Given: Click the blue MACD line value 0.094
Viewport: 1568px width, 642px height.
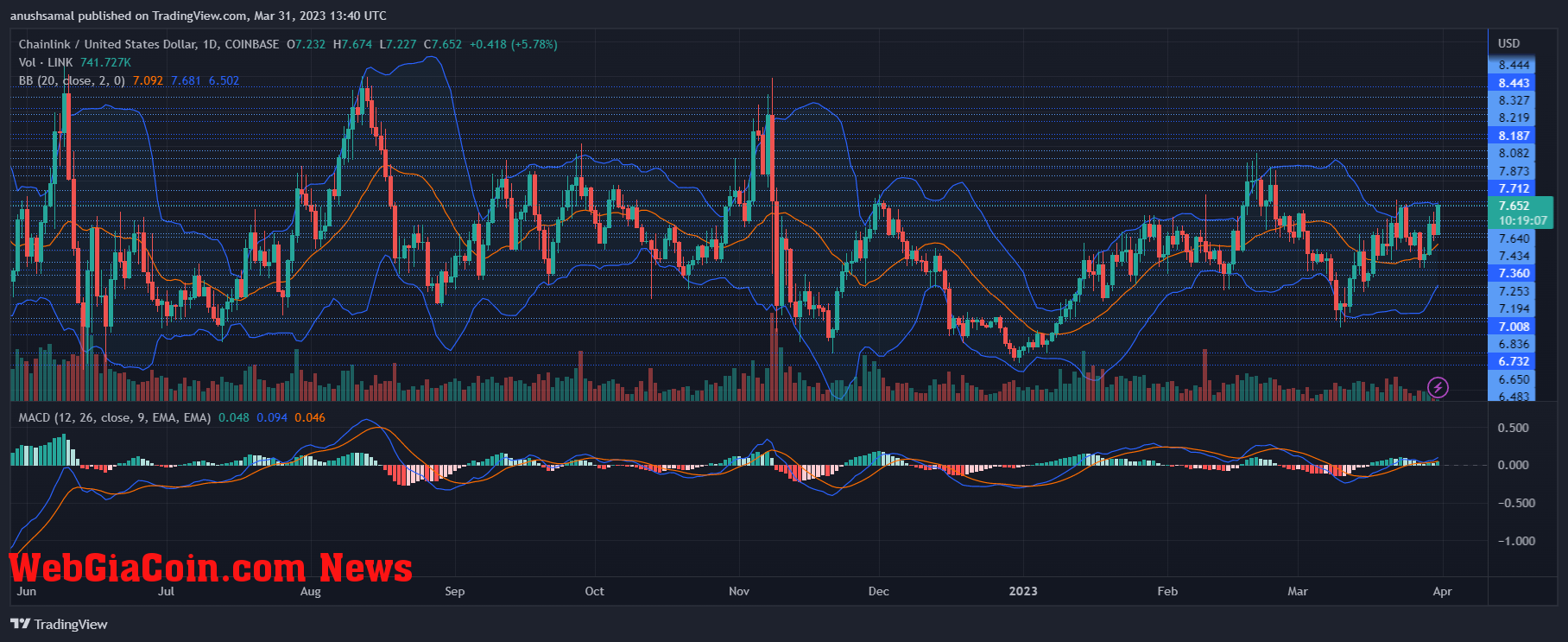Looking at the screenshot, I should point(272,417).
